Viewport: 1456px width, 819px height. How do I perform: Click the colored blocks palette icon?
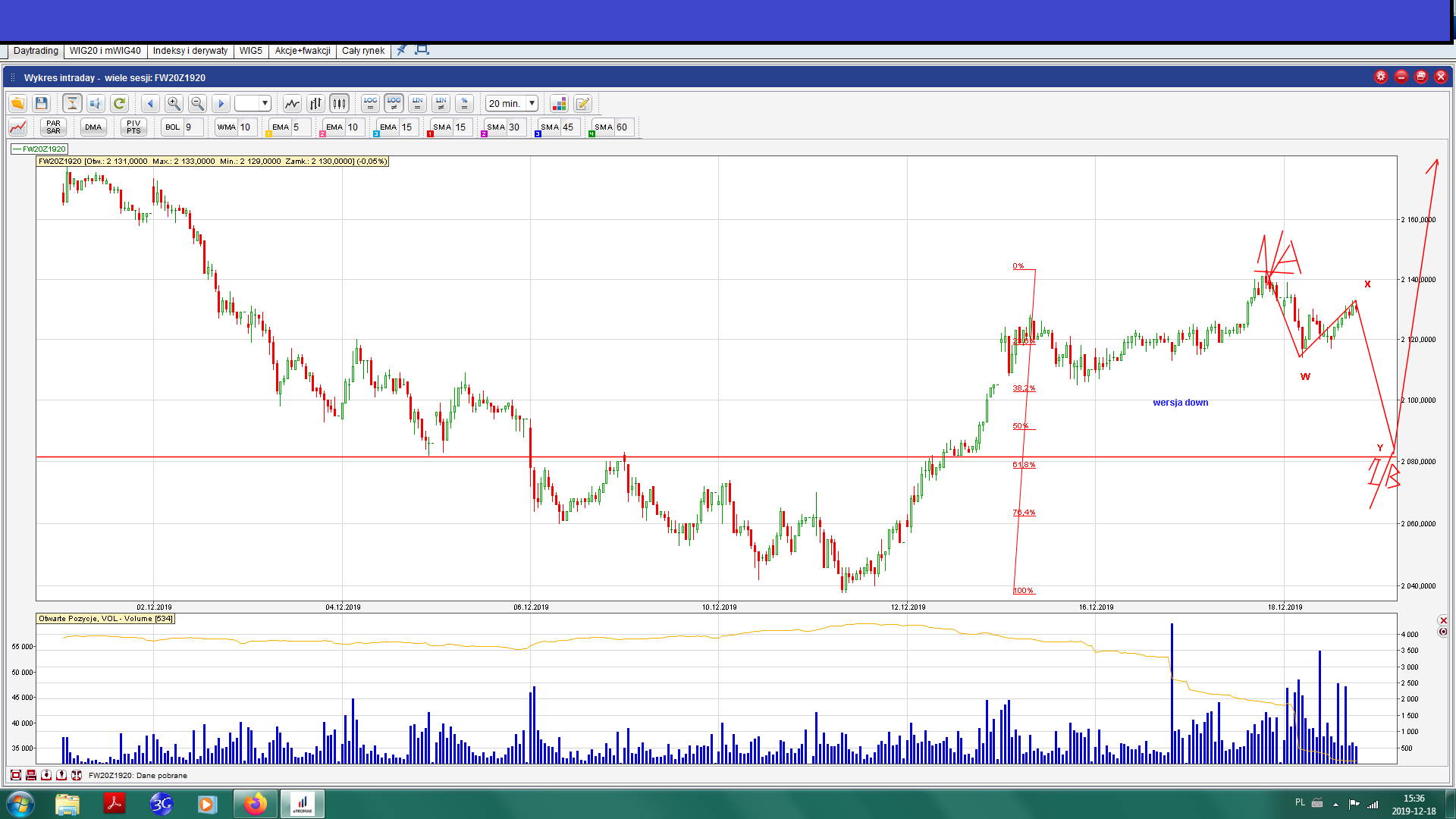click(x=559, y=103)
